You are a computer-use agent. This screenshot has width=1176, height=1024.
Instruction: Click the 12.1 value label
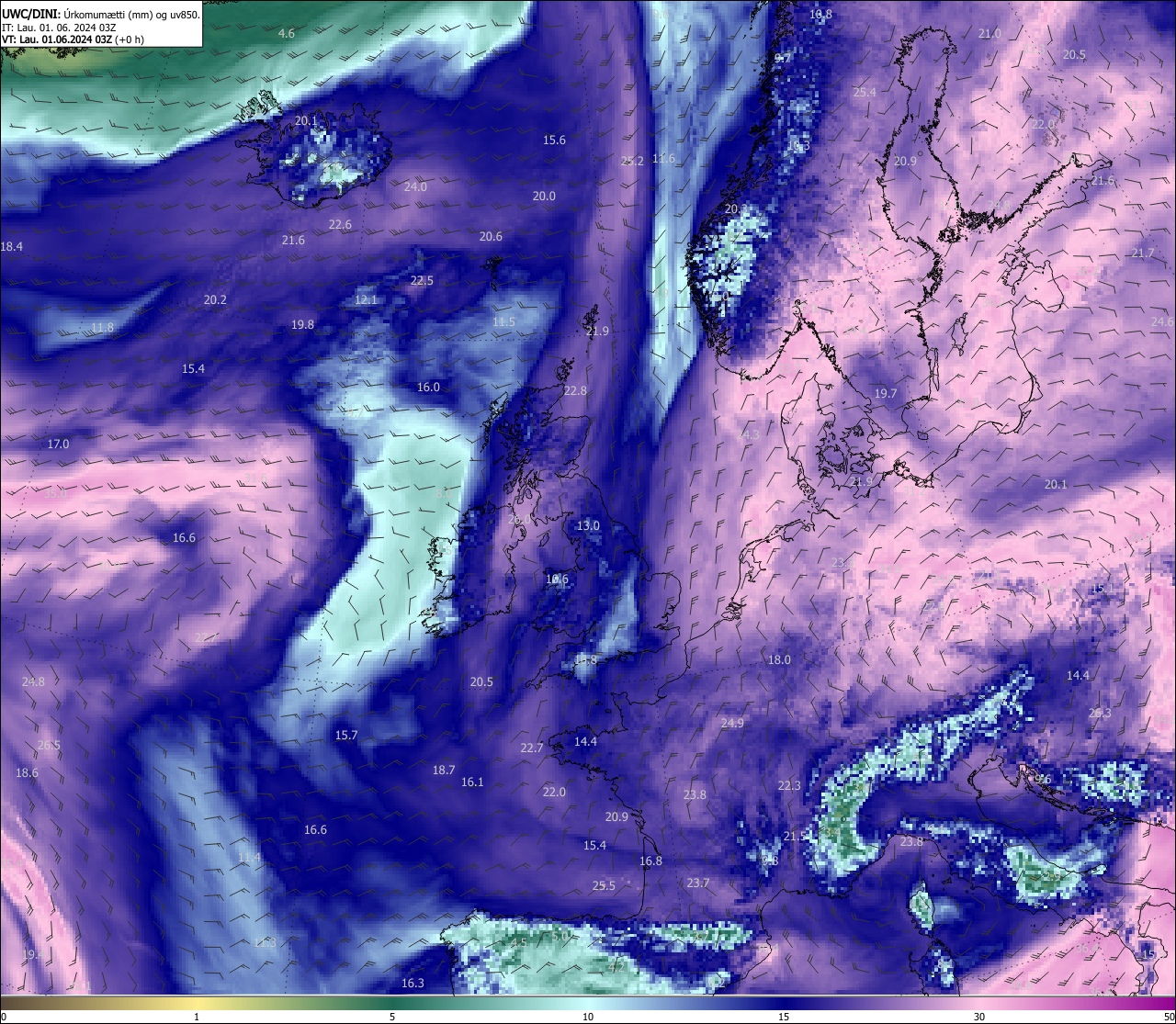(366, 299)
